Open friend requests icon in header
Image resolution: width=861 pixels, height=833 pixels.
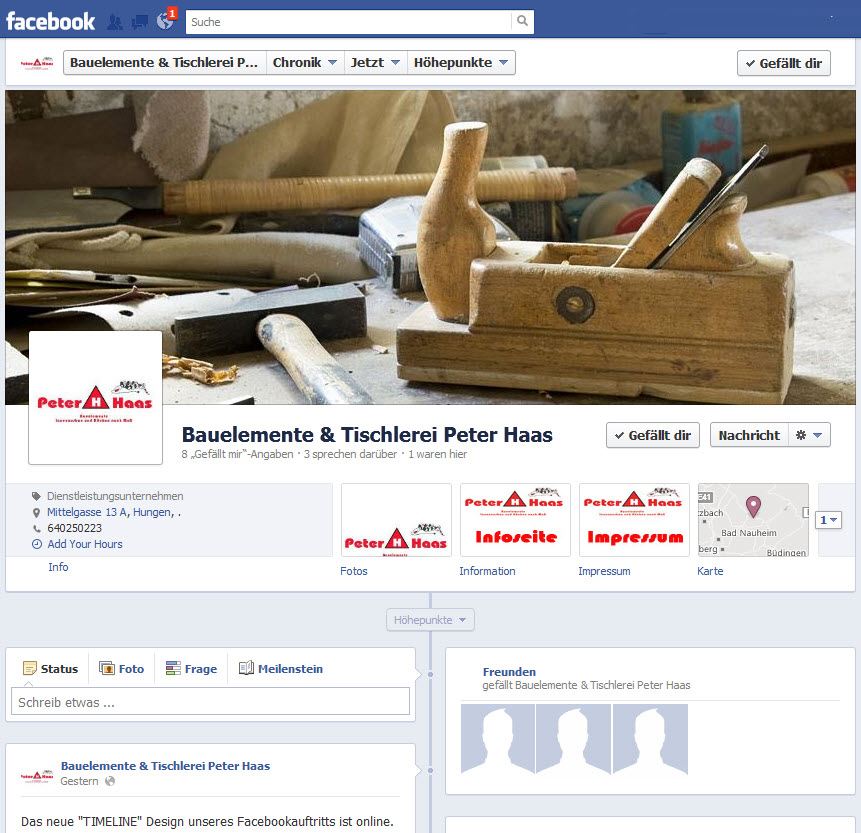click(x=115, y=21)
